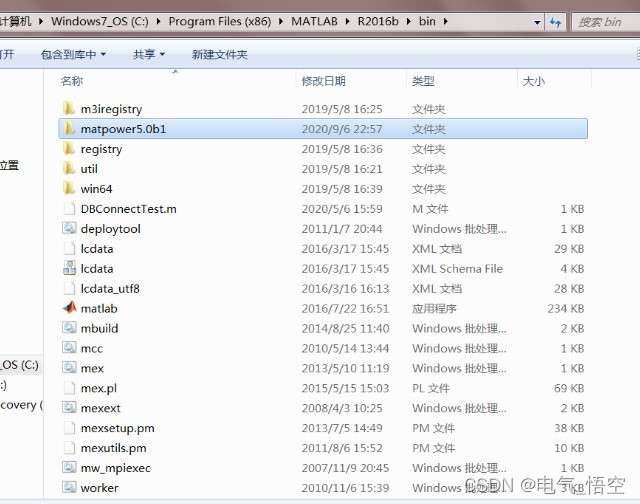Click the lcdata_utf8 file icon

(69, 288)
